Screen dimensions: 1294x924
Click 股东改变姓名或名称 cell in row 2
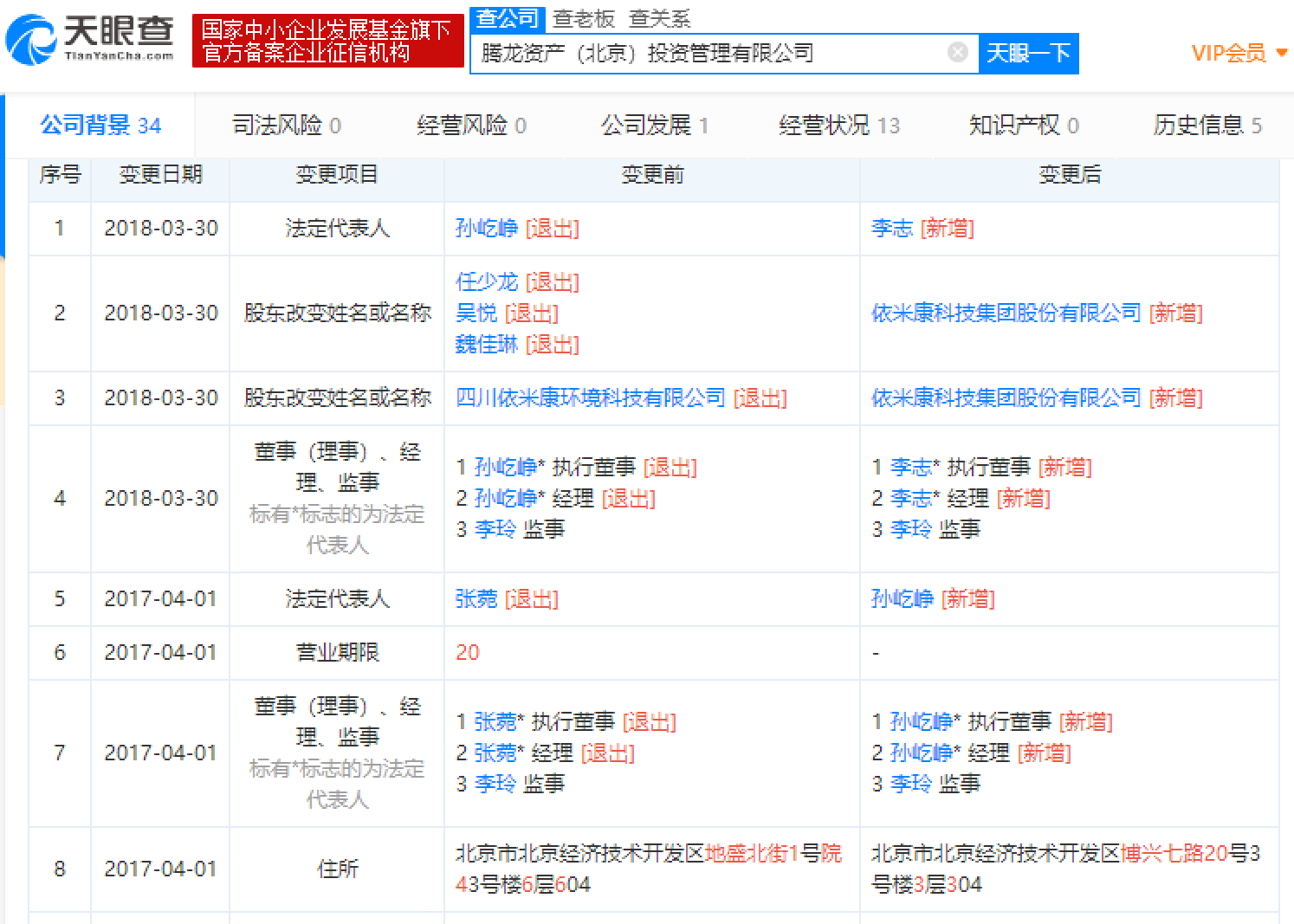338,313
